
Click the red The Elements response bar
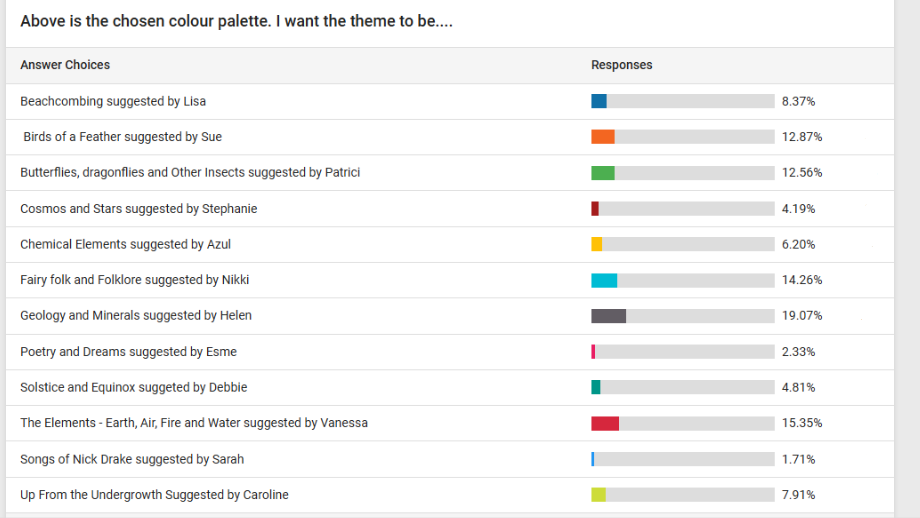click(x=605, y=423)
